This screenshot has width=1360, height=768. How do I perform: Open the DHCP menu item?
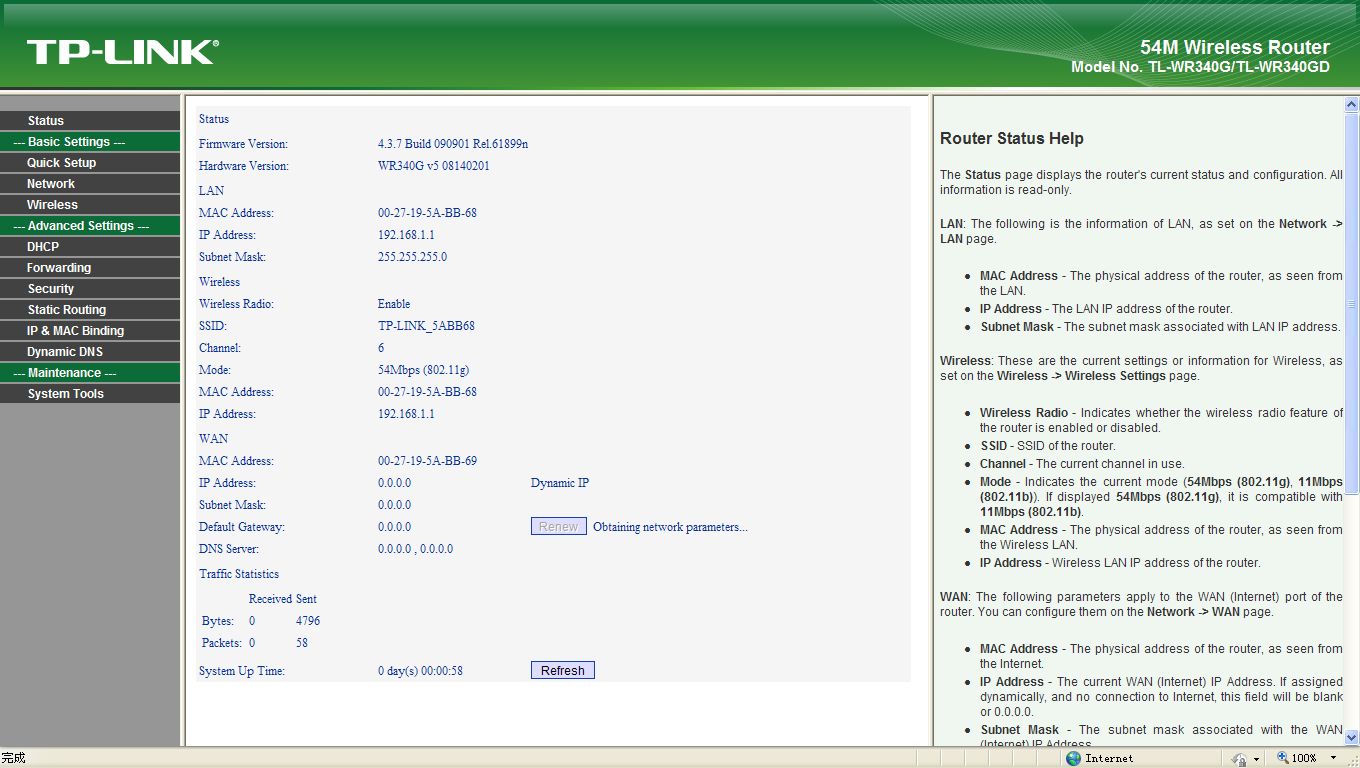click(90, 246)
